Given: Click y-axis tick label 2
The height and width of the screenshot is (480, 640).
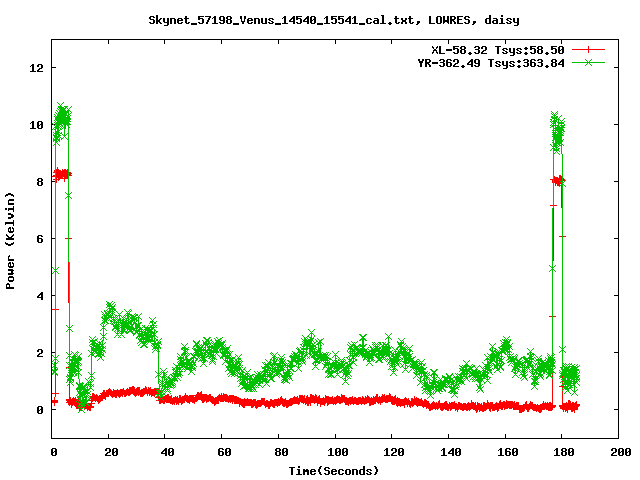Looking at the screenshot, I should (x=40, y=353).
